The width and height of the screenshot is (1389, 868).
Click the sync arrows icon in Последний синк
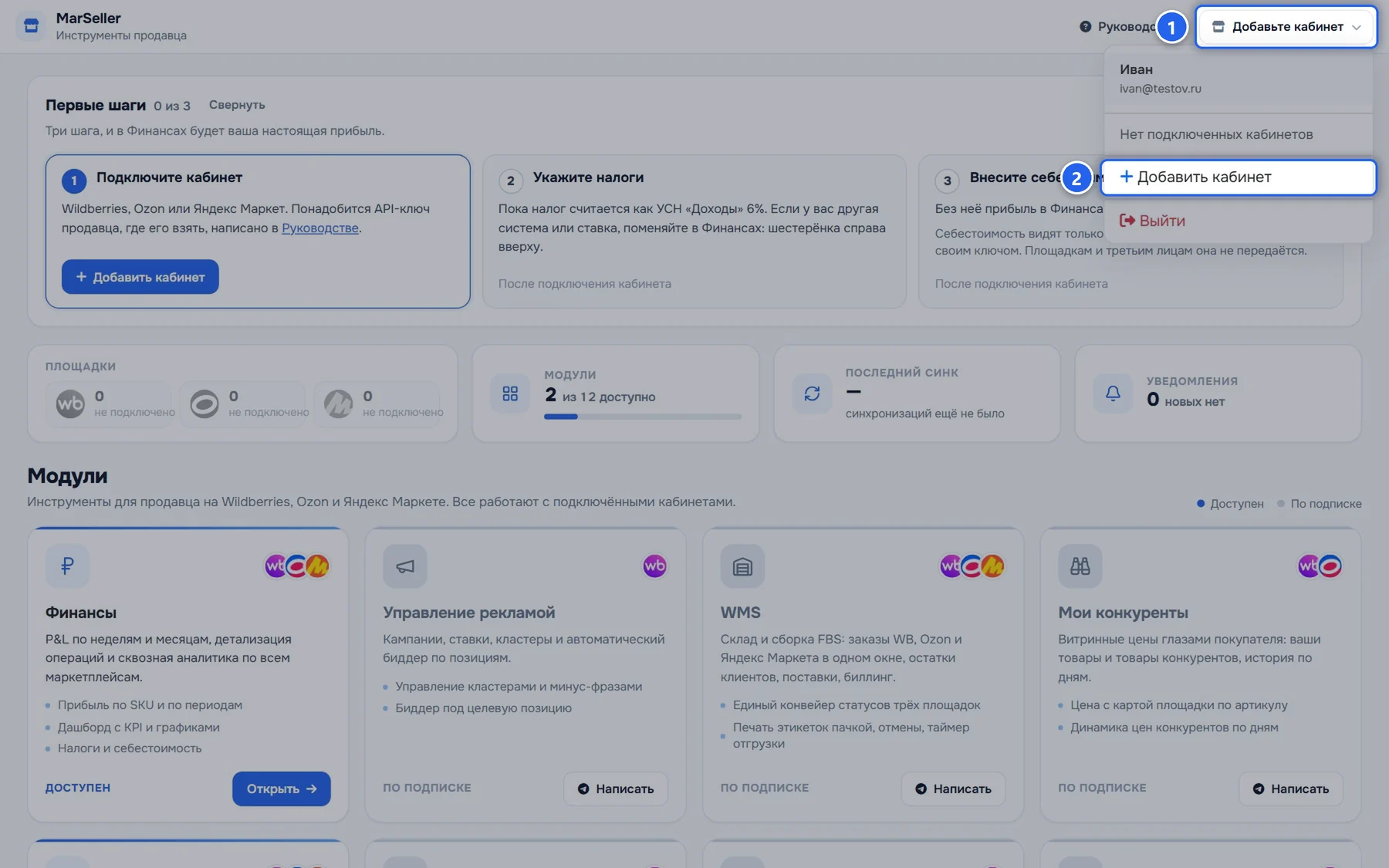812,393
